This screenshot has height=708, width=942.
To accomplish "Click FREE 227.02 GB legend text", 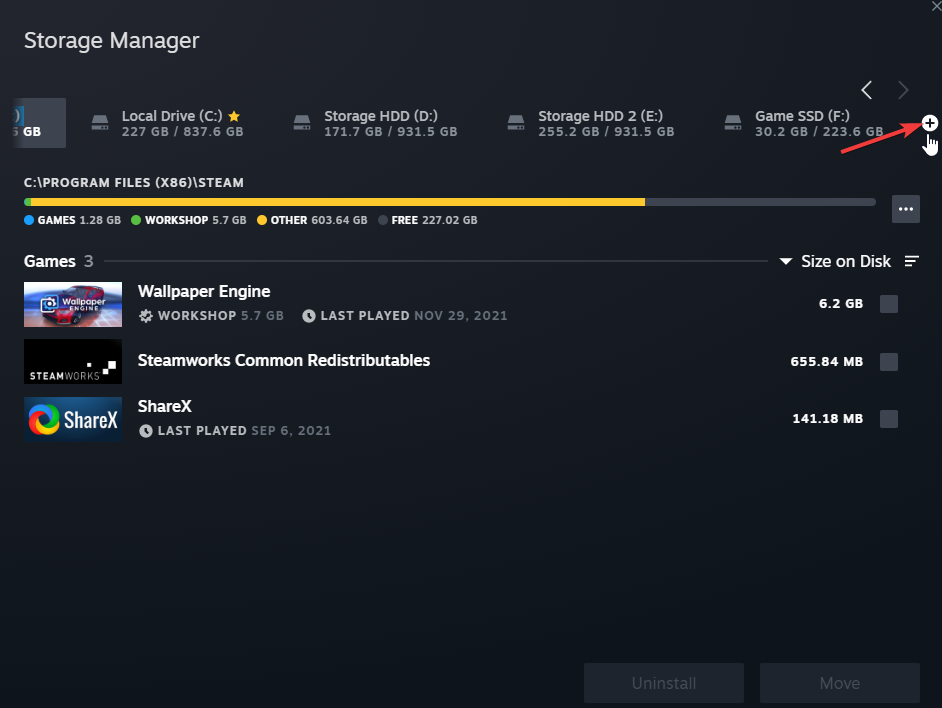I will click(434, 220).
